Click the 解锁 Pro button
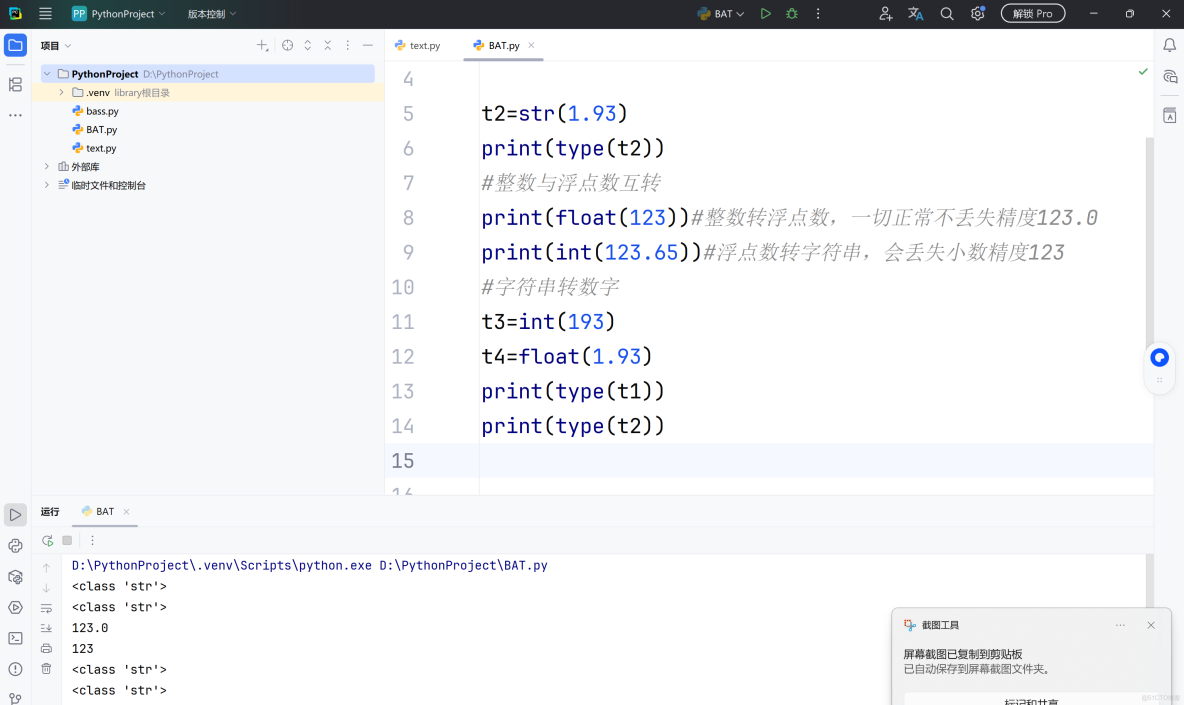The height and width of the screenshot is (705, 1184). click(1032, 13)
